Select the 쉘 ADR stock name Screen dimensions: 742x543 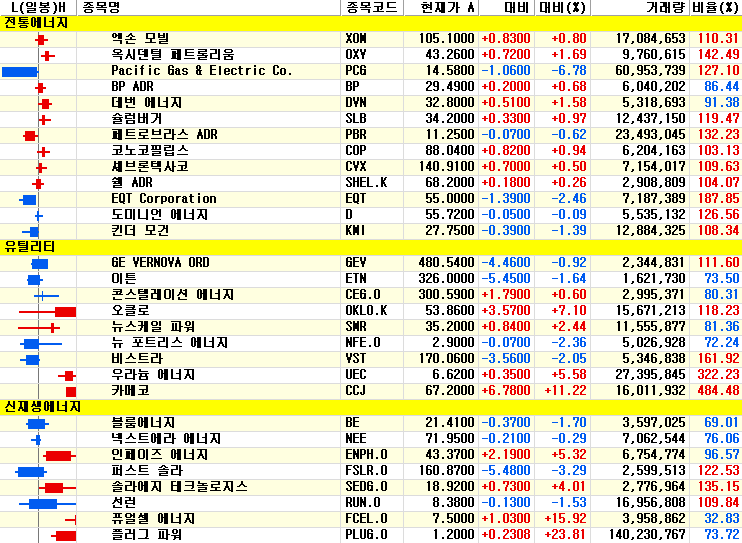[x=132, y=183]
